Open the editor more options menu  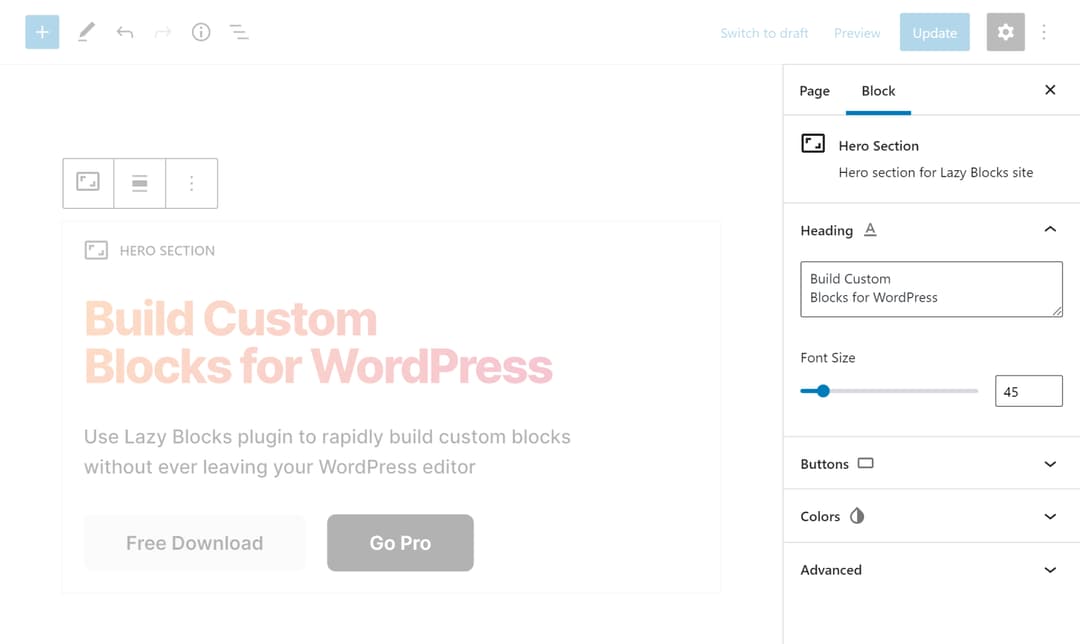click(1044, 31)
